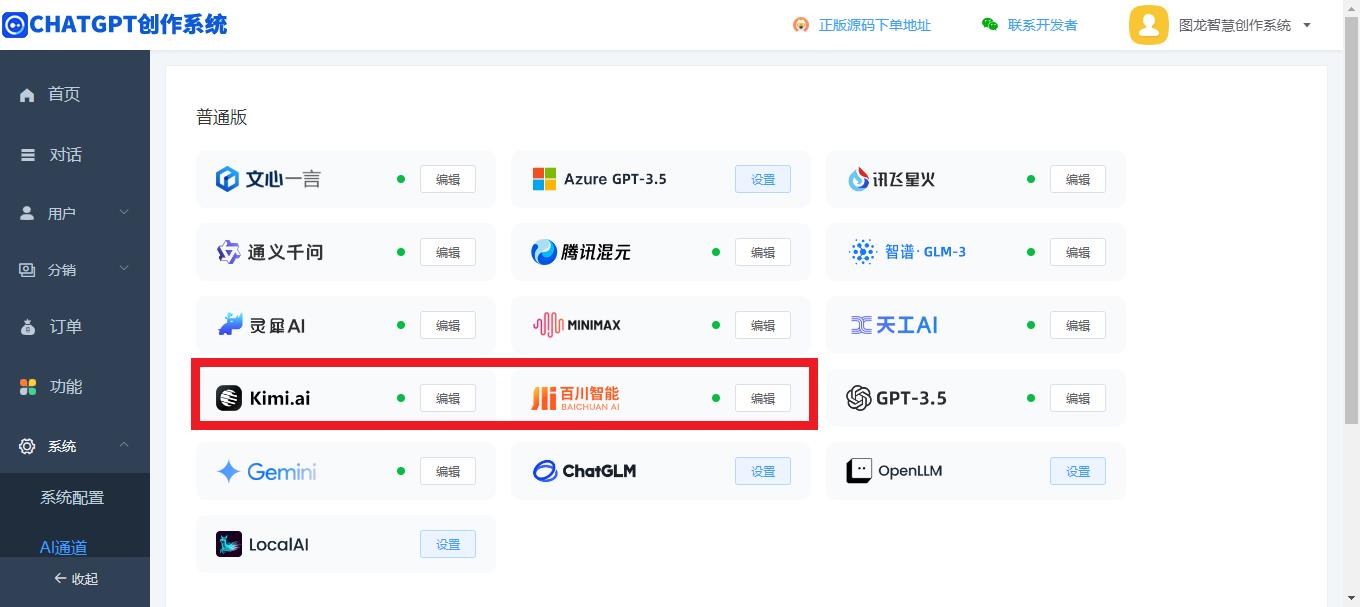The width and height of the screenshot is (1360, 607).
Task: Click the 讯飞星火 logo icon
Action: 858,179
